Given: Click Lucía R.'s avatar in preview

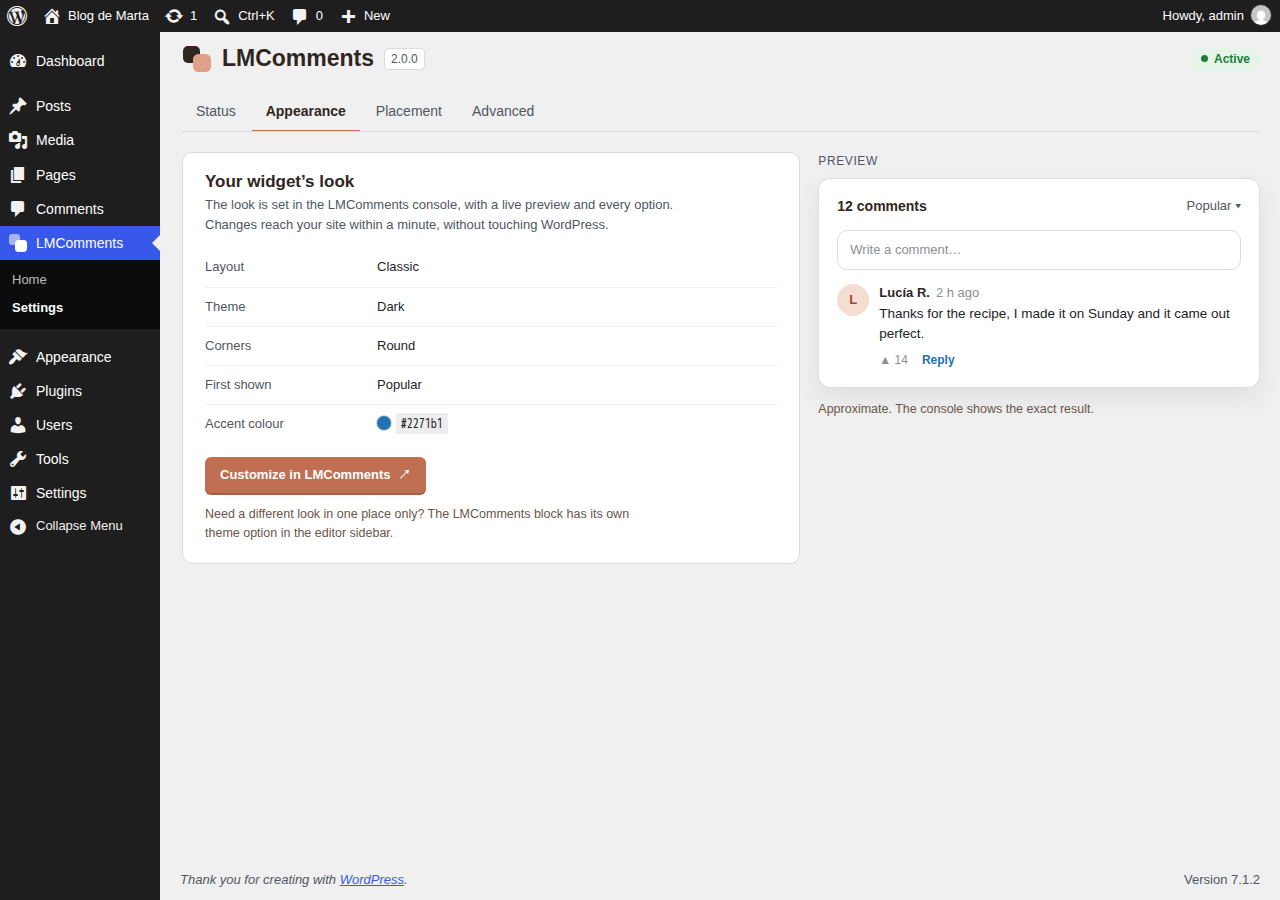Looking at the screenshot, I should [853, 300].
